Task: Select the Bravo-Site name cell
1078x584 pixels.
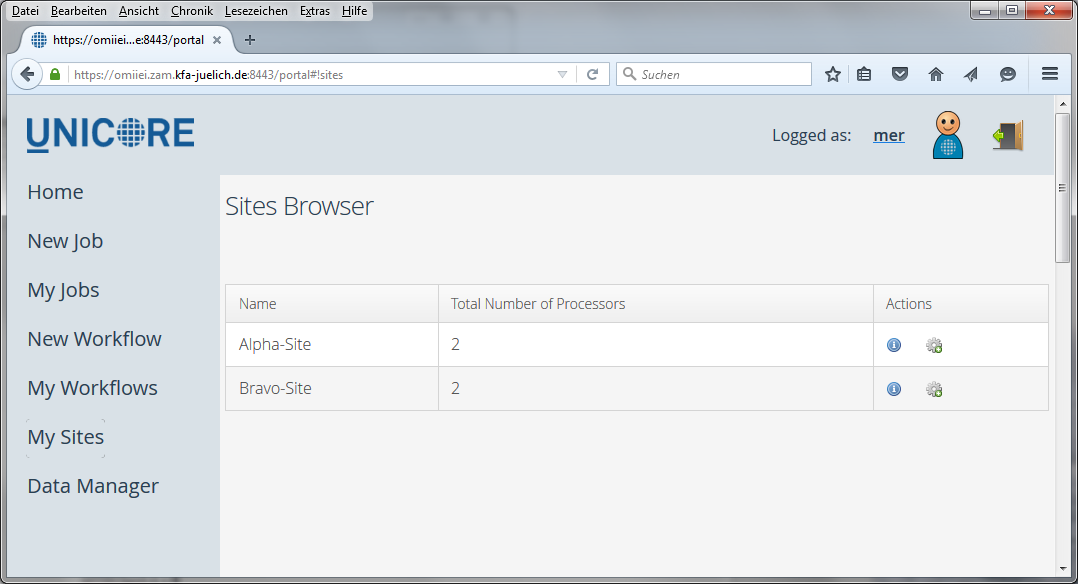Action: (332, 389)
